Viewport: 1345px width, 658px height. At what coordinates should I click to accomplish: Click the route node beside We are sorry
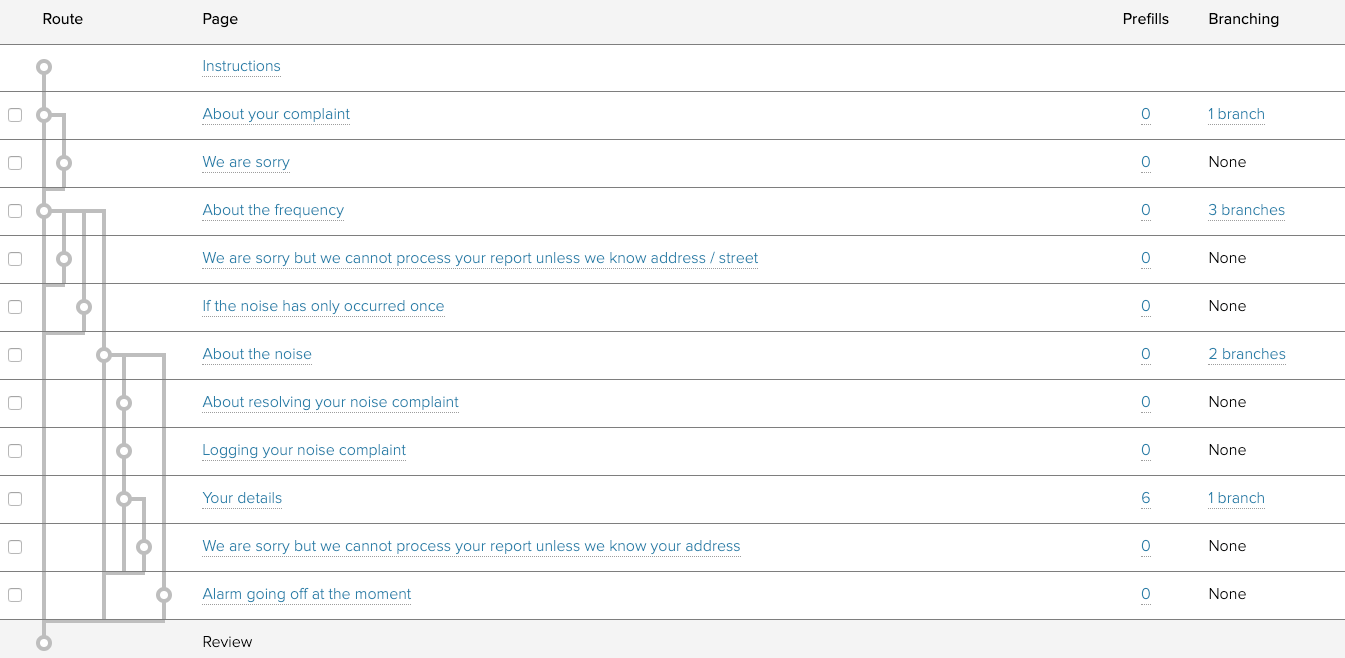click(64, 163)
